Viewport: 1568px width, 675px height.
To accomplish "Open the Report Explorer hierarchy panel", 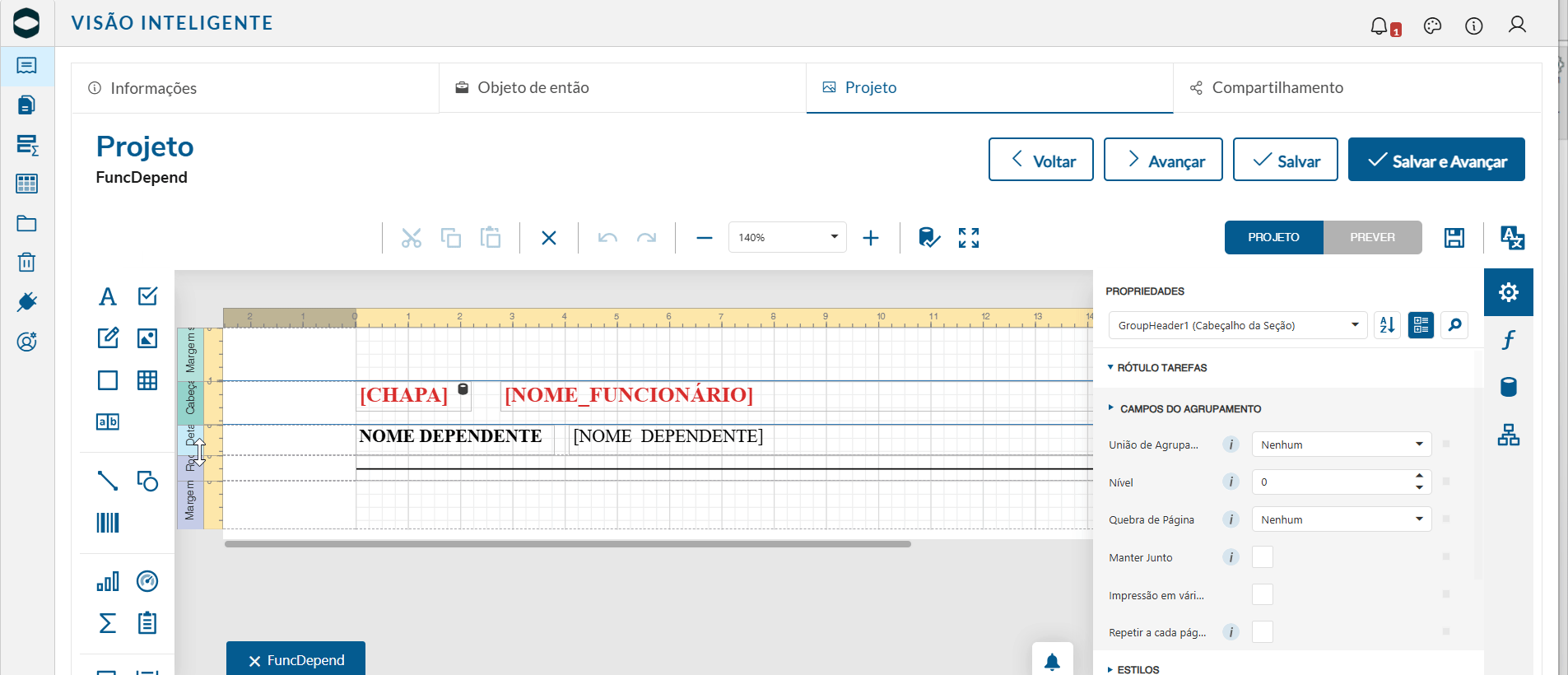I will click(x=1509, y=435).
